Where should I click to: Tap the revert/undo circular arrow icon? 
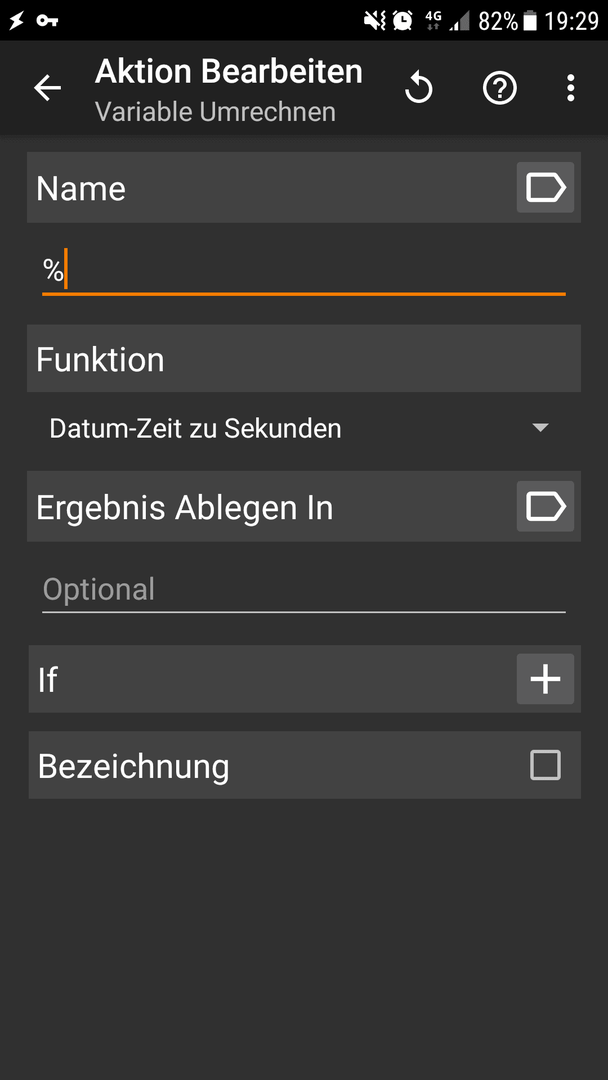[419, 88]
